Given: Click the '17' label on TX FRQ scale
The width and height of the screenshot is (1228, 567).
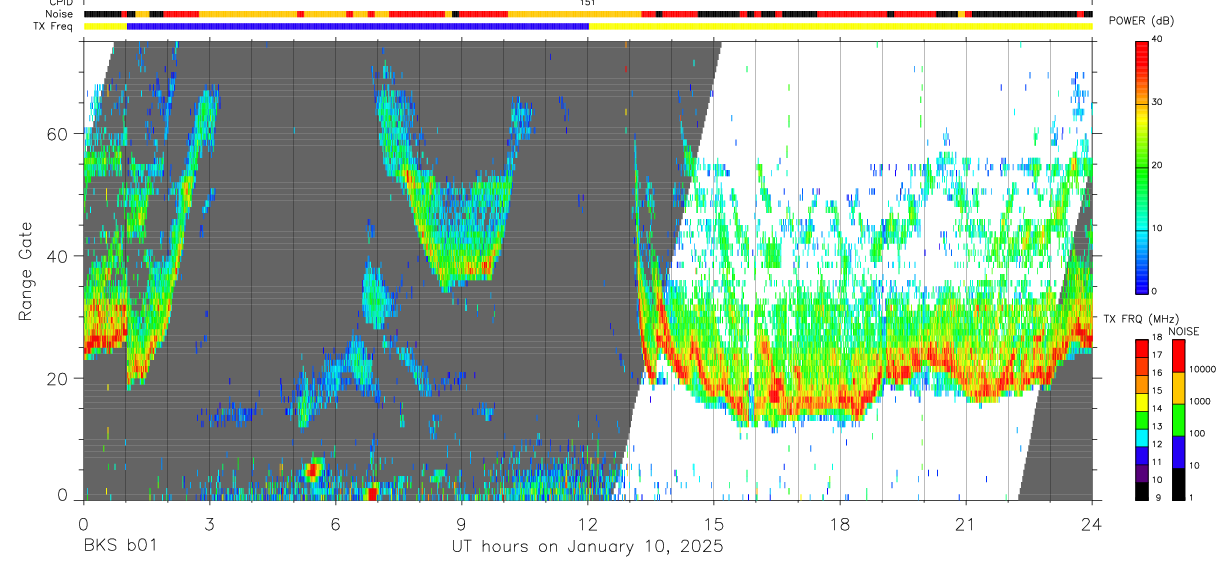Looking at the screenshot, I should [1157, 355].
